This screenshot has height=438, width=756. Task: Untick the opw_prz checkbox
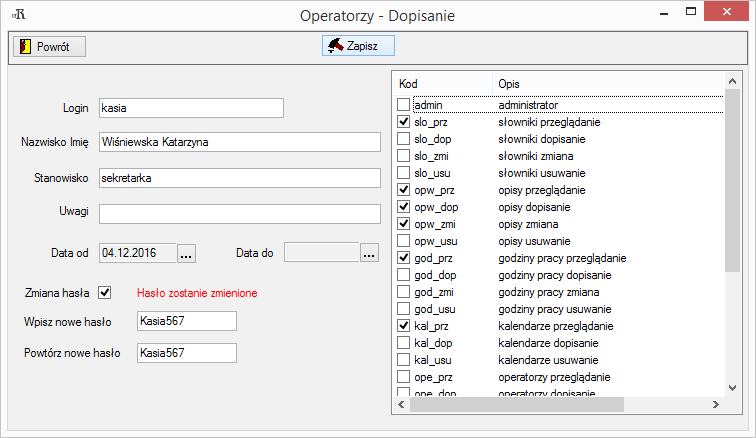(x=404, y=190)
